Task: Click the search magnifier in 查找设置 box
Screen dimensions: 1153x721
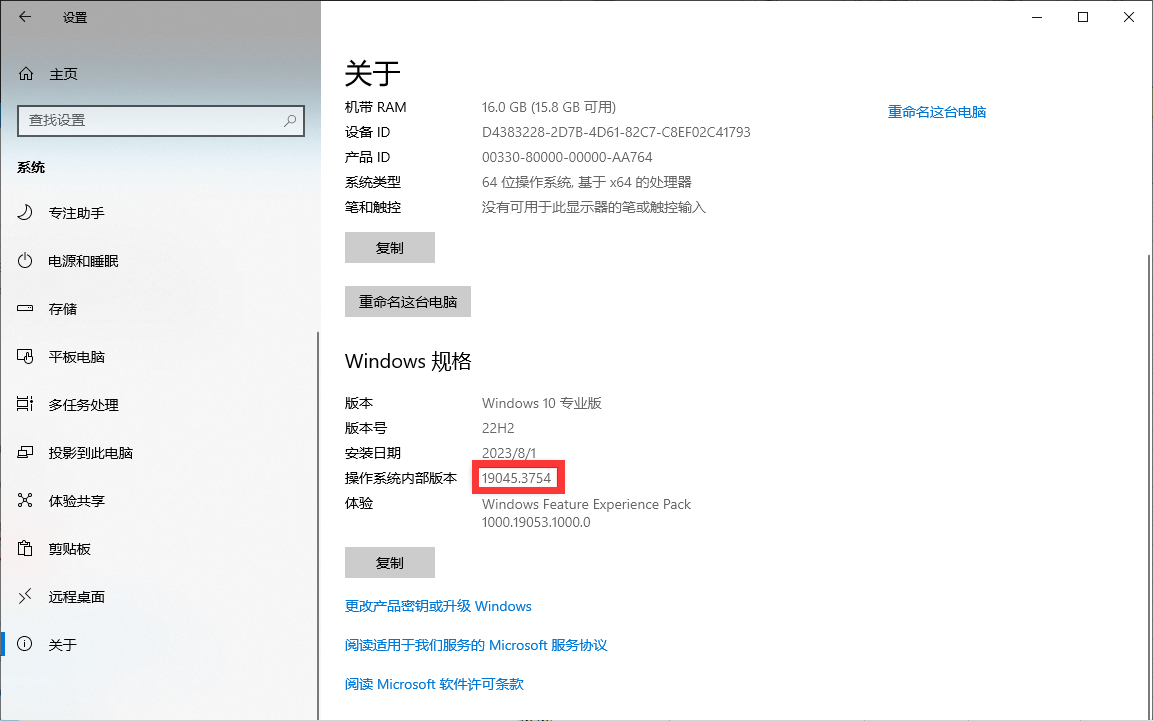Action: pyautogui.click(x=290, y=121)
